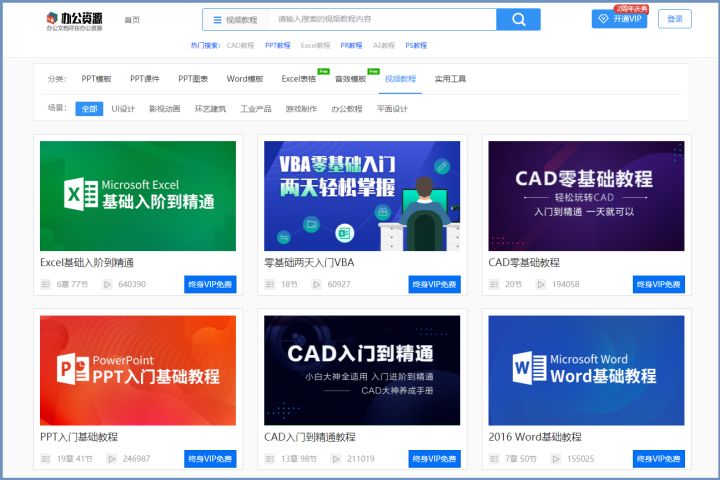Click chapter list icon beside 18节
The image size is (720, 480).
tap(270, 284)
